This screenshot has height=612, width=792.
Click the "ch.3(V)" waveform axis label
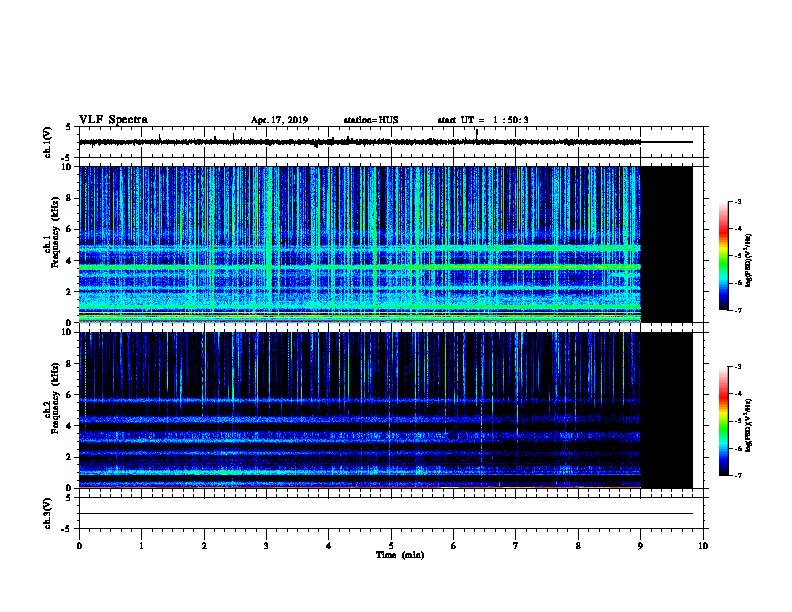coord(47,513)
